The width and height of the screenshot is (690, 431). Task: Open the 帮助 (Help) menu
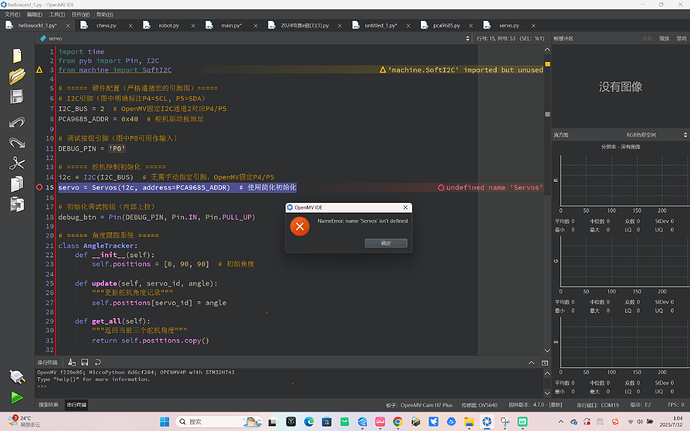(105, 15)
